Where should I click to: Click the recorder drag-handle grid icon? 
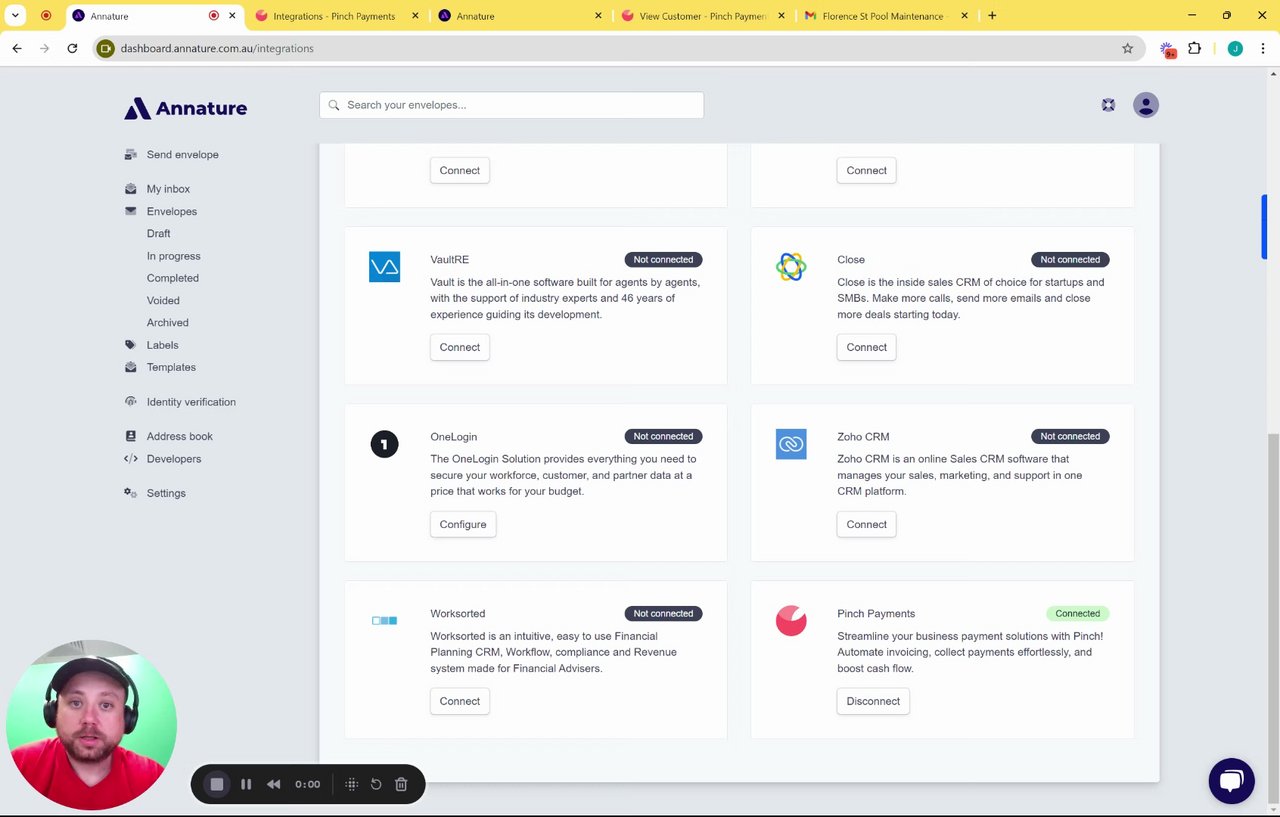(x=352, y=785)
